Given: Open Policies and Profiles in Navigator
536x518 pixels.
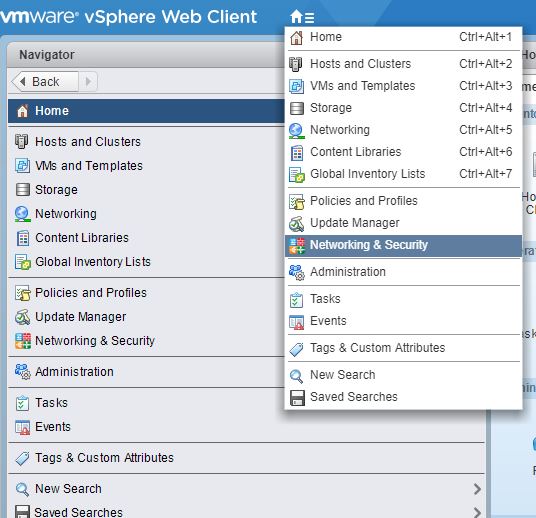Looking at the screenshot, I should point(146,293).
